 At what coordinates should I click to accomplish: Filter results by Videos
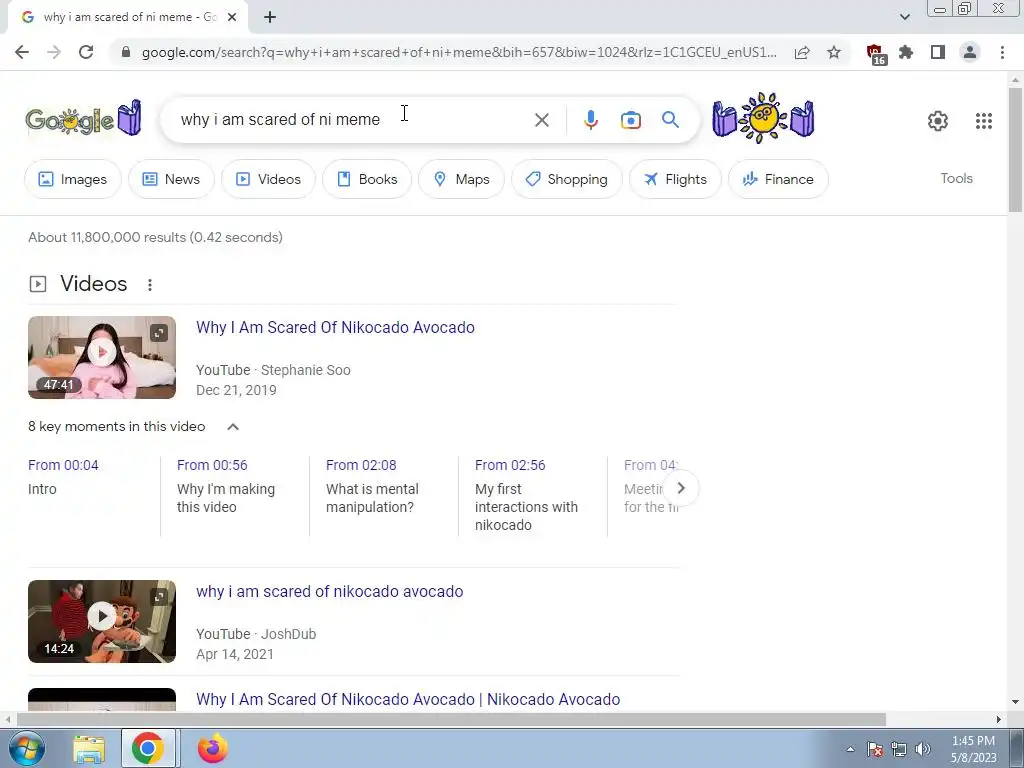click(268, 179)
